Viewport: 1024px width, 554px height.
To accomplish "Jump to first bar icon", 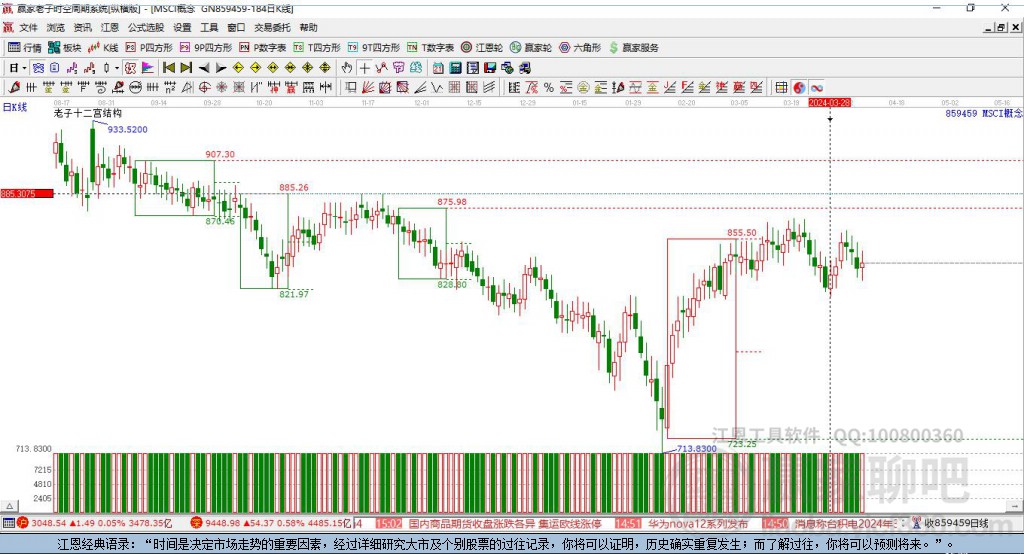I will 168,68.
